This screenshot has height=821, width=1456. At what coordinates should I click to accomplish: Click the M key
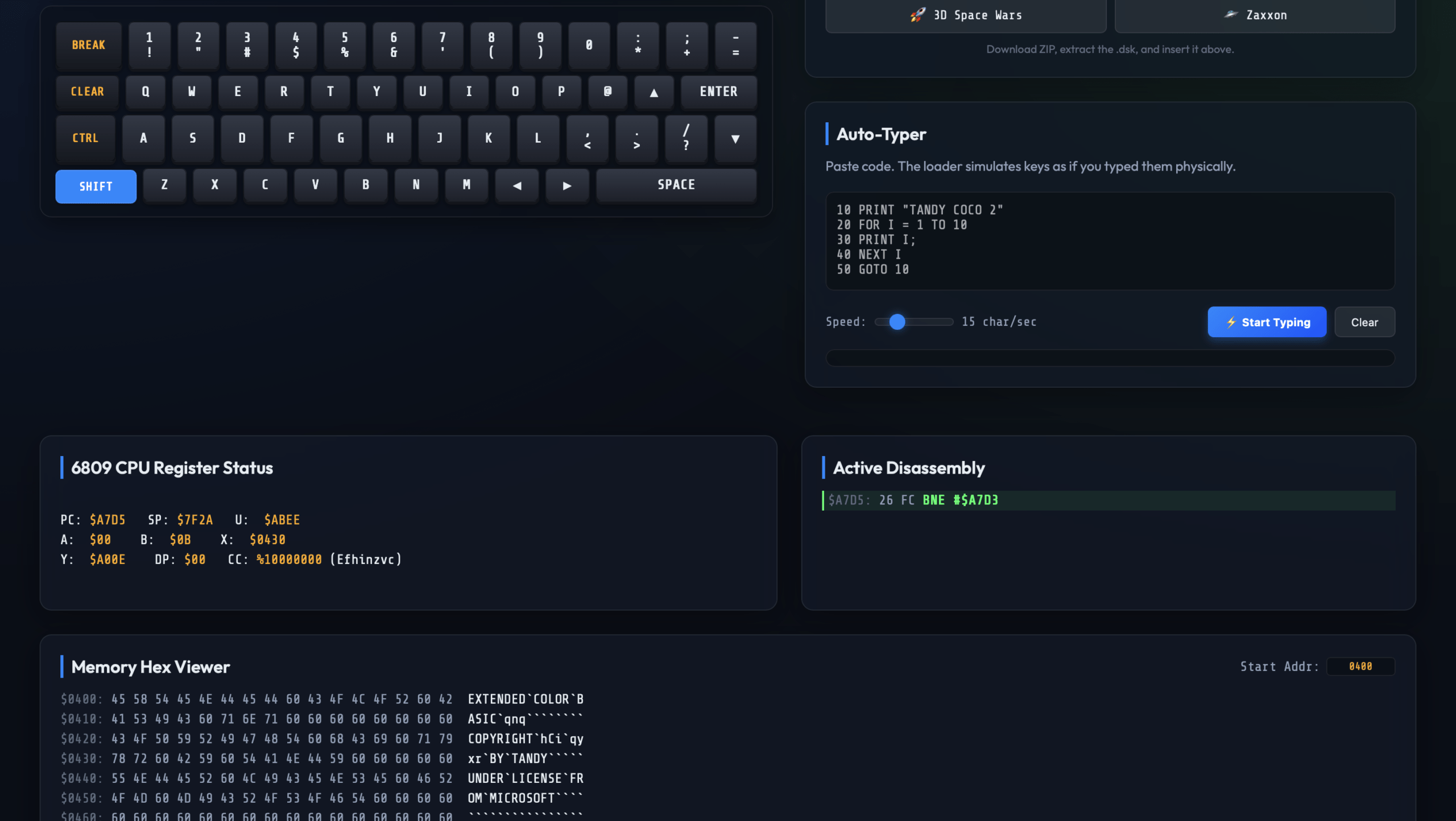tap(466, 185)
